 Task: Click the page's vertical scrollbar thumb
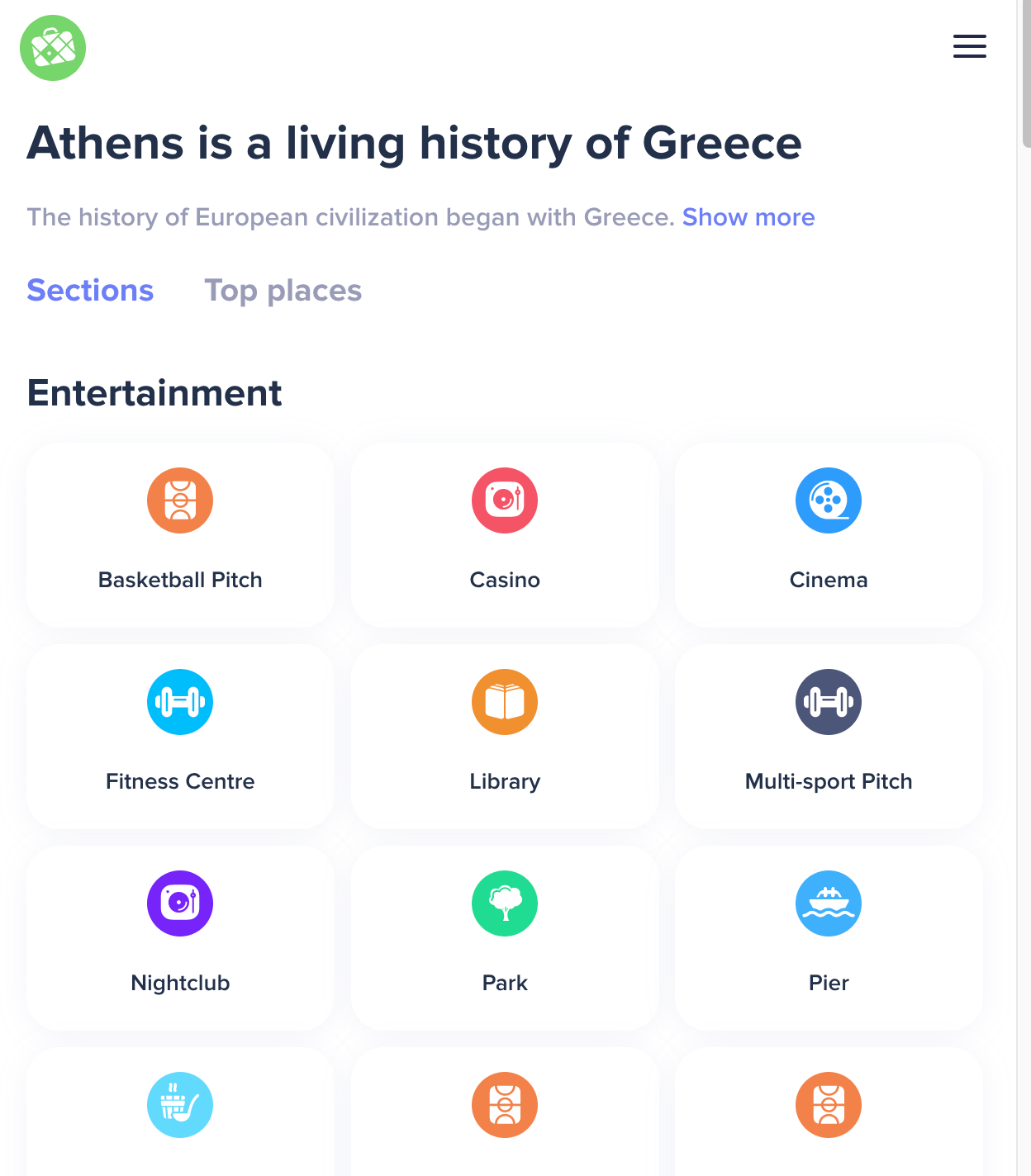(x=1026, y=74)
